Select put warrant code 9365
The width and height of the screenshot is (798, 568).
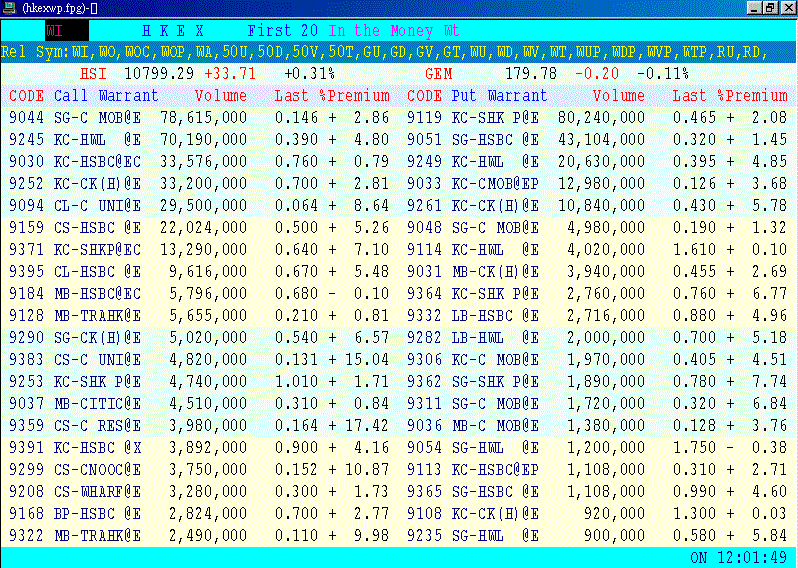[424, 492]
